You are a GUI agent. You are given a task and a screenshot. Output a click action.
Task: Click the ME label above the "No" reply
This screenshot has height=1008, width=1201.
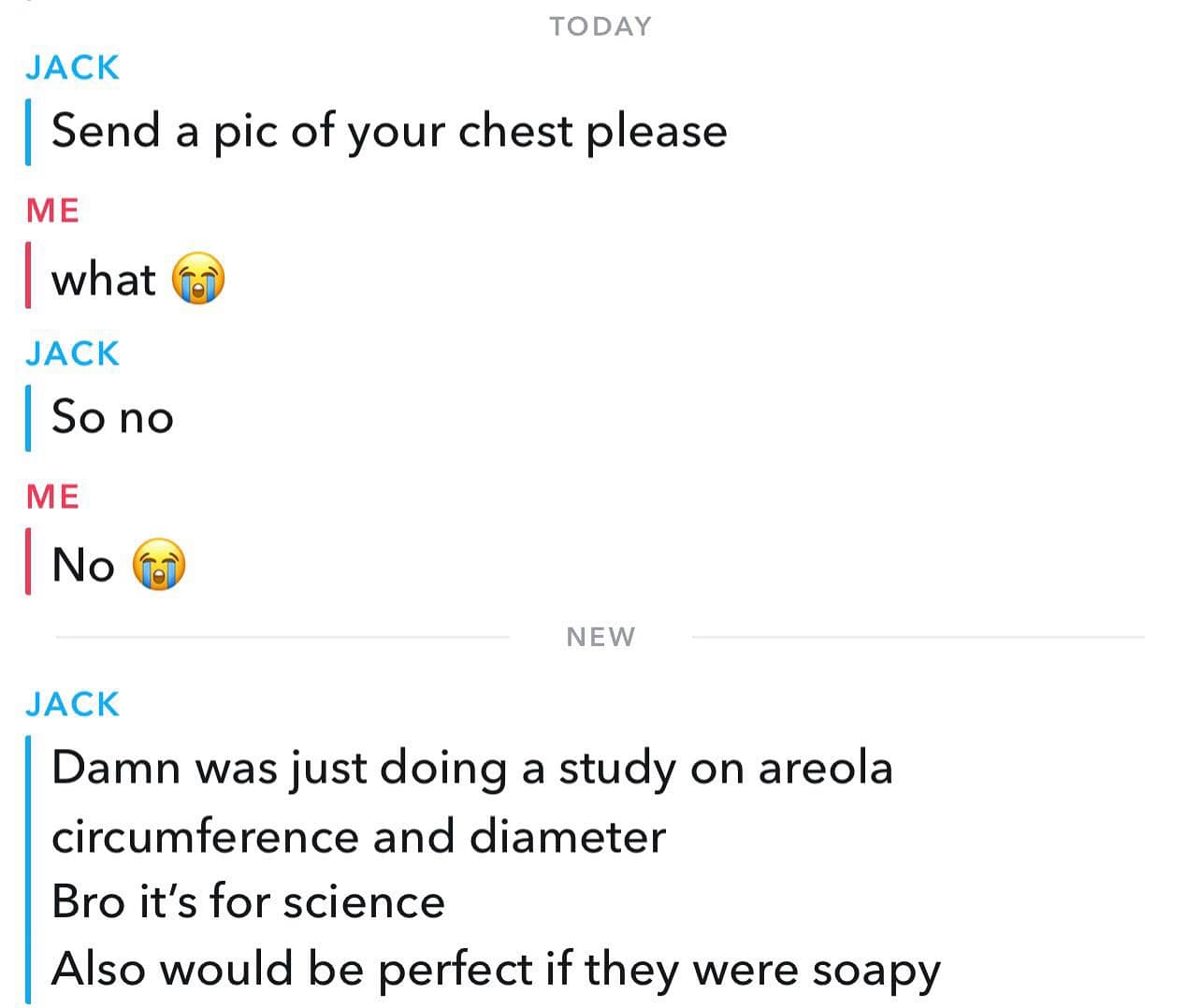52,497
